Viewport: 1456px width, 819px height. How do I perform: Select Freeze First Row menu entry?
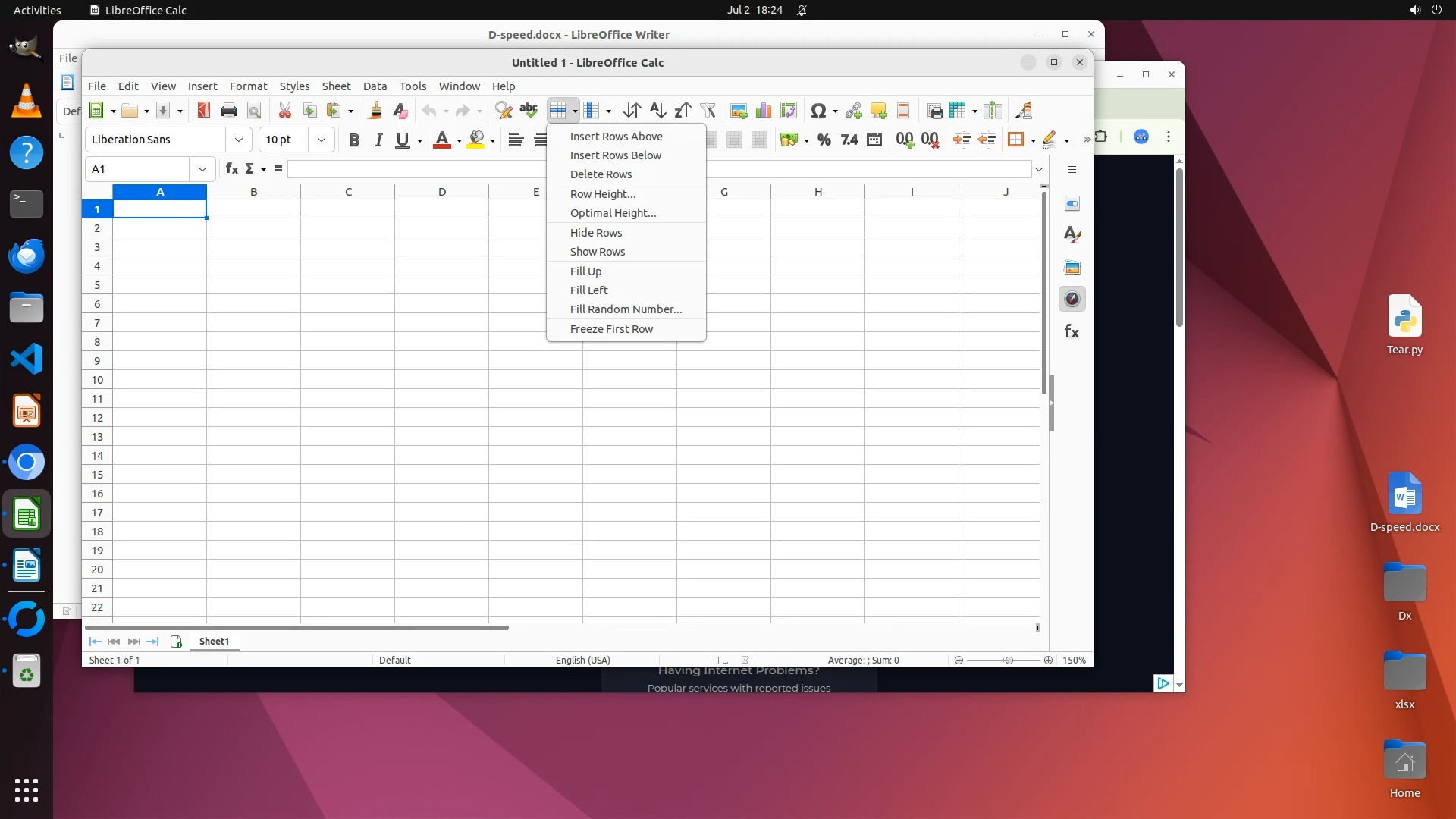pyautogui.click(x=611, y=329)
